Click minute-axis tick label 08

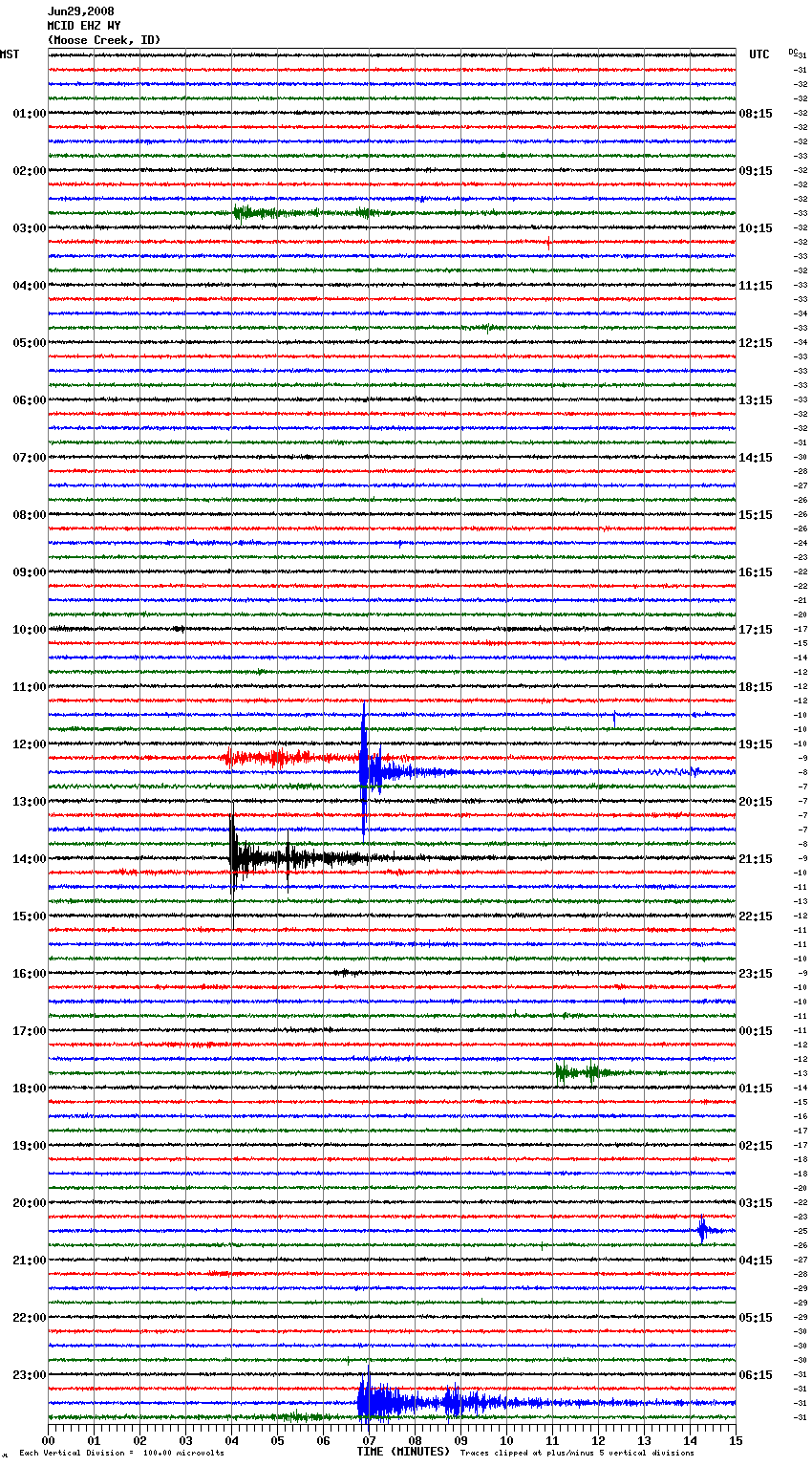tap(415, 1440)
